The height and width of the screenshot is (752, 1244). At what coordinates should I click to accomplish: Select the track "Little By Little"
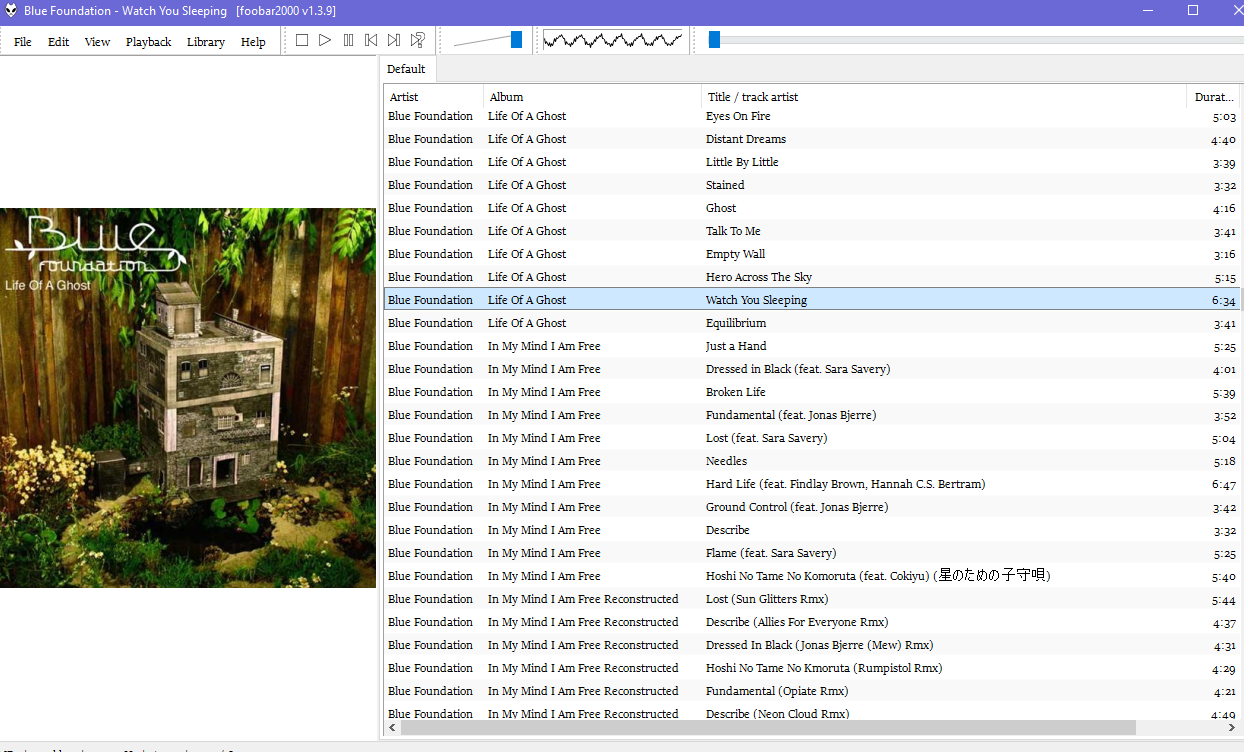(x=742, y=162)
